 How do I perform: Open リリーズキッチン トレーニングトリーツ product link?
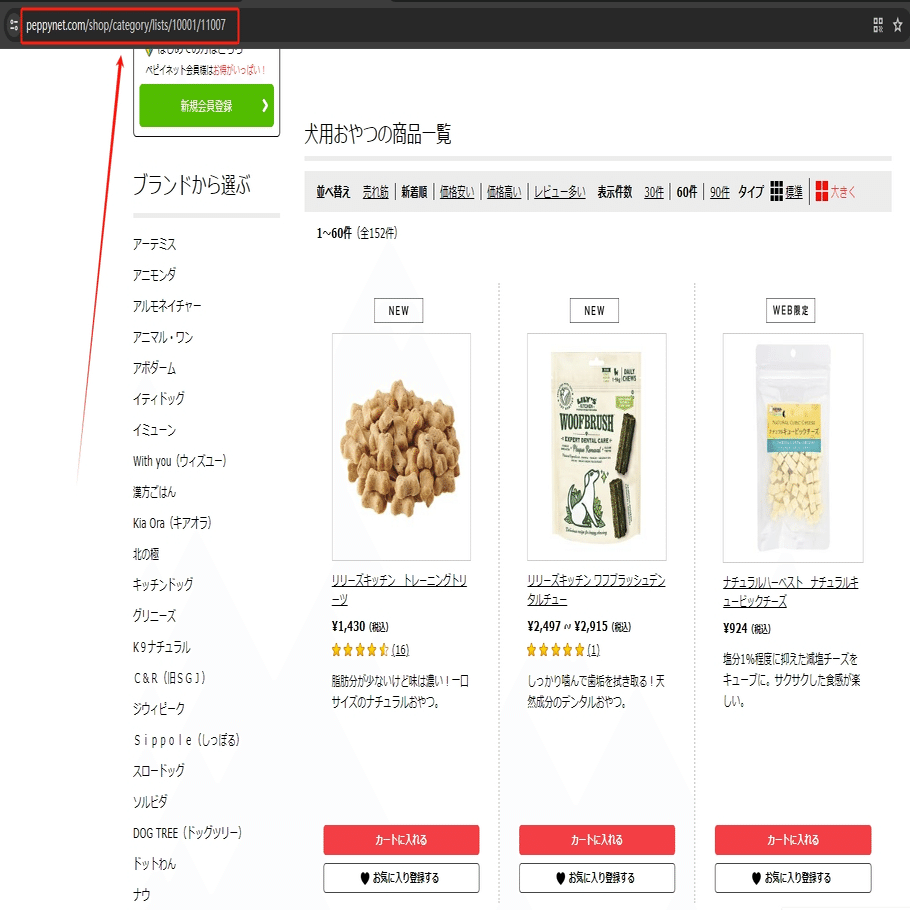click(x=399, y=590)
